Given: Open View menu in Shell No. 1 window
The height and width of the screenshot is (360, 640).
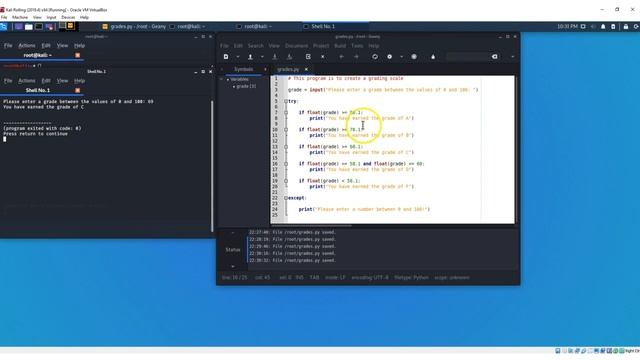Looking at the screenshot, I should pos(62,81).
